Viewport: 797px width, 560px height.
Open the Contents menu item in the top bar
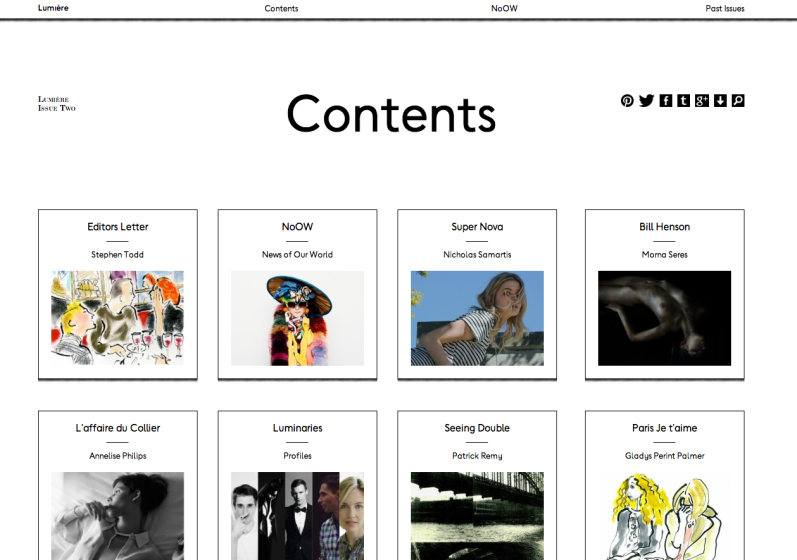[281, 8]
